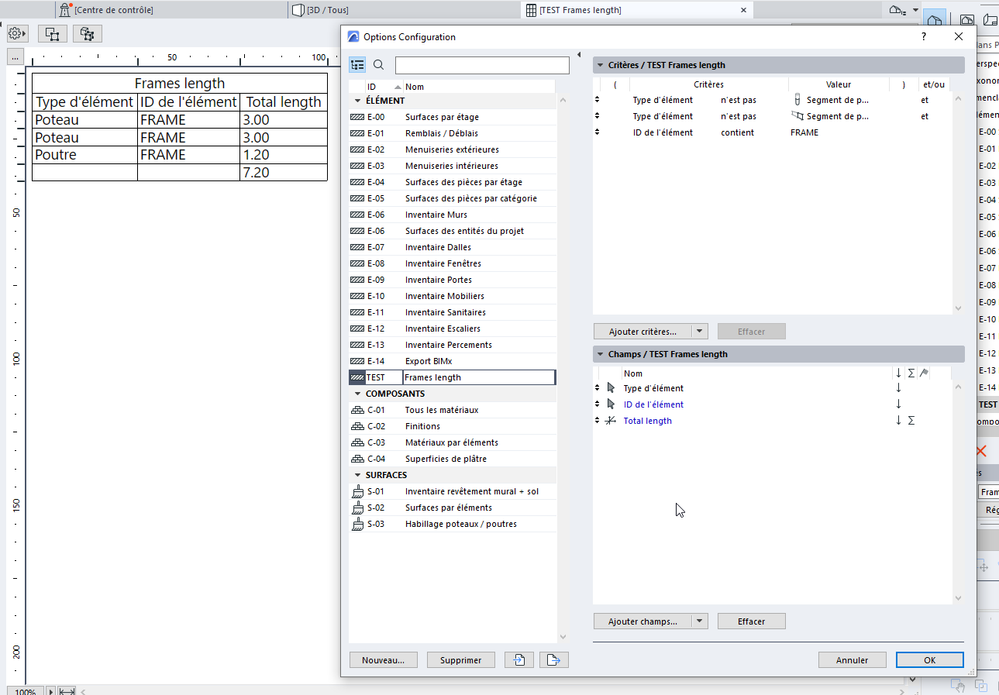999x695 pixels.
Task: Click the sort arrow column header icon
Action: pos(898,373)
